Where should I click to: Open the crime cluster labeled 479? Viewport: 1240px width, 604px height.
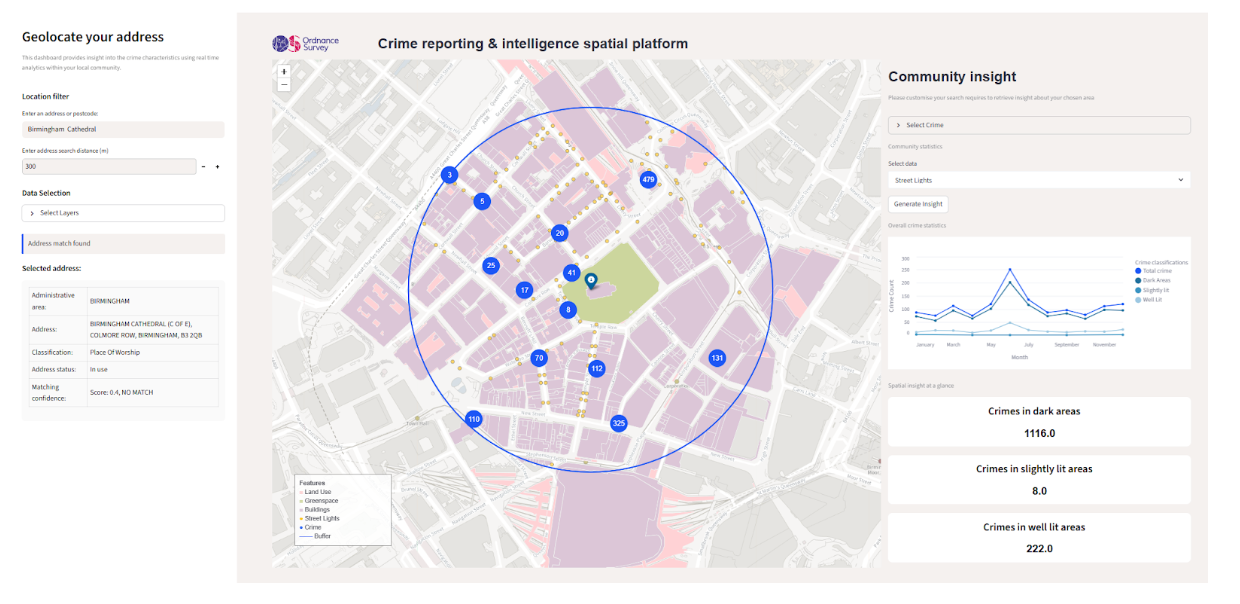click(648, 180)
